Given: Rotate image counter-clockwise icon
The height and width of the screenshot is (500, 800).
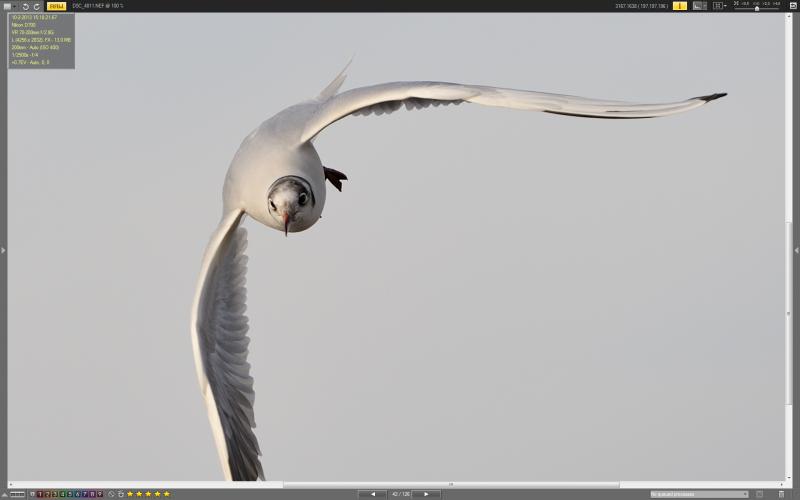Looking at the screenshot, I should (26, 6).
